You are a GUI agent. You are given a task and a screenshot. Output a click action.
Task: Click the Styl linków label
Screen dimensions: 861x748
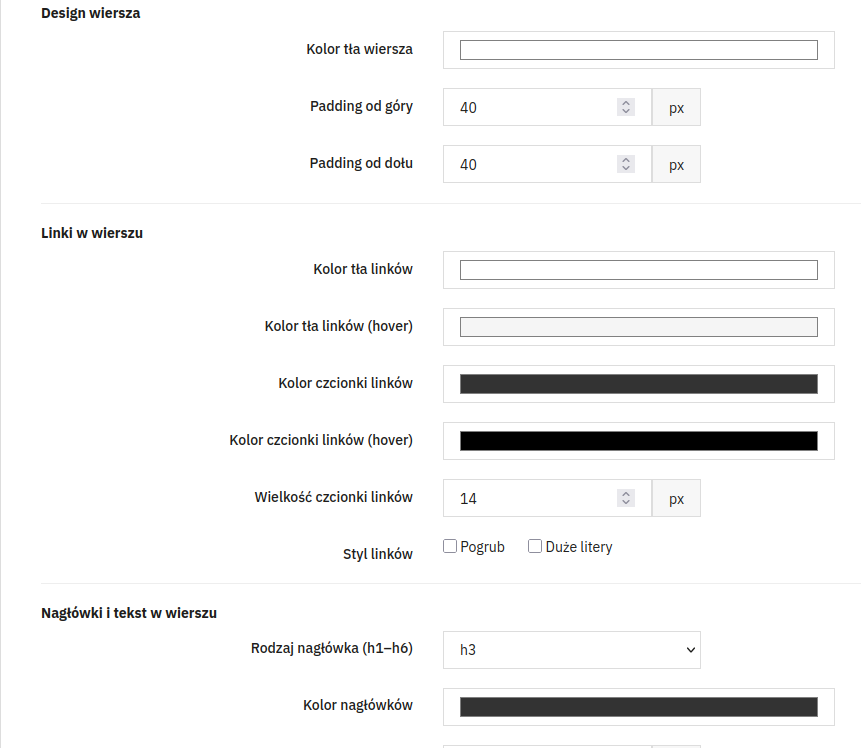[378, 554]
